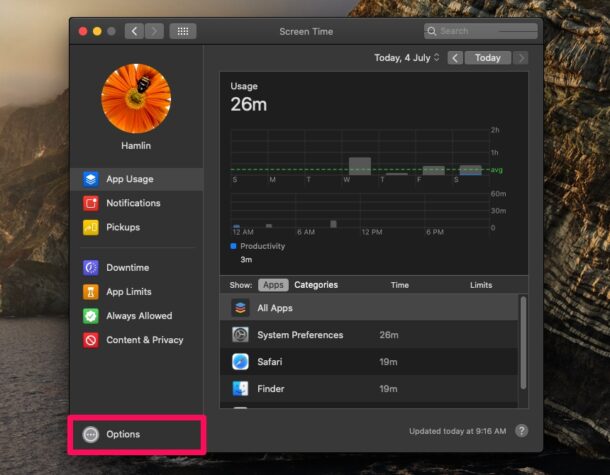Click in the Search field

(x=485, y=31)
